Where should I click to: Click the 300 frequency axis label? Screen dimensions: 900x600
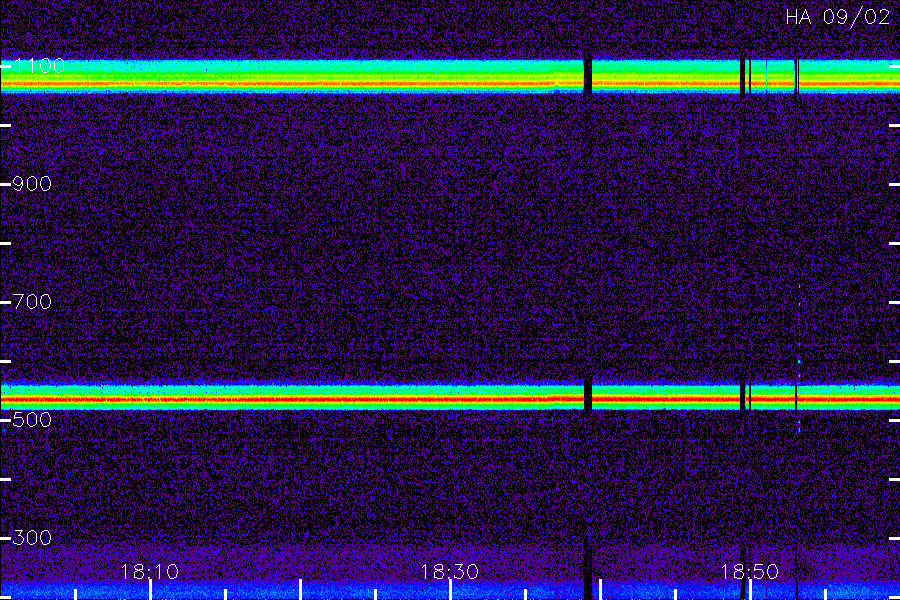[32, 537]
